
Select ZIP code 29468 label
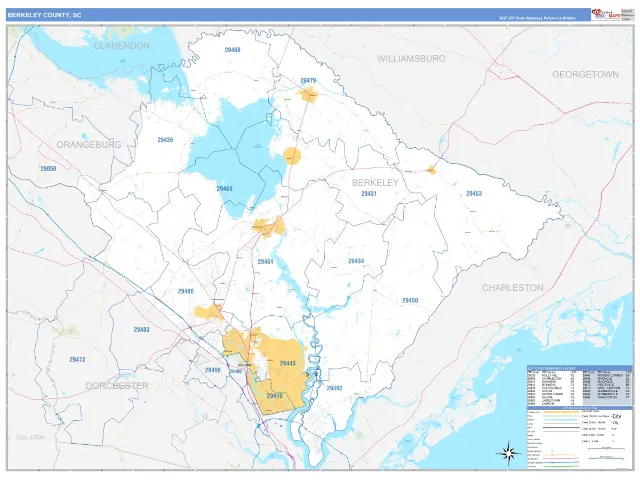pos(232,50)
